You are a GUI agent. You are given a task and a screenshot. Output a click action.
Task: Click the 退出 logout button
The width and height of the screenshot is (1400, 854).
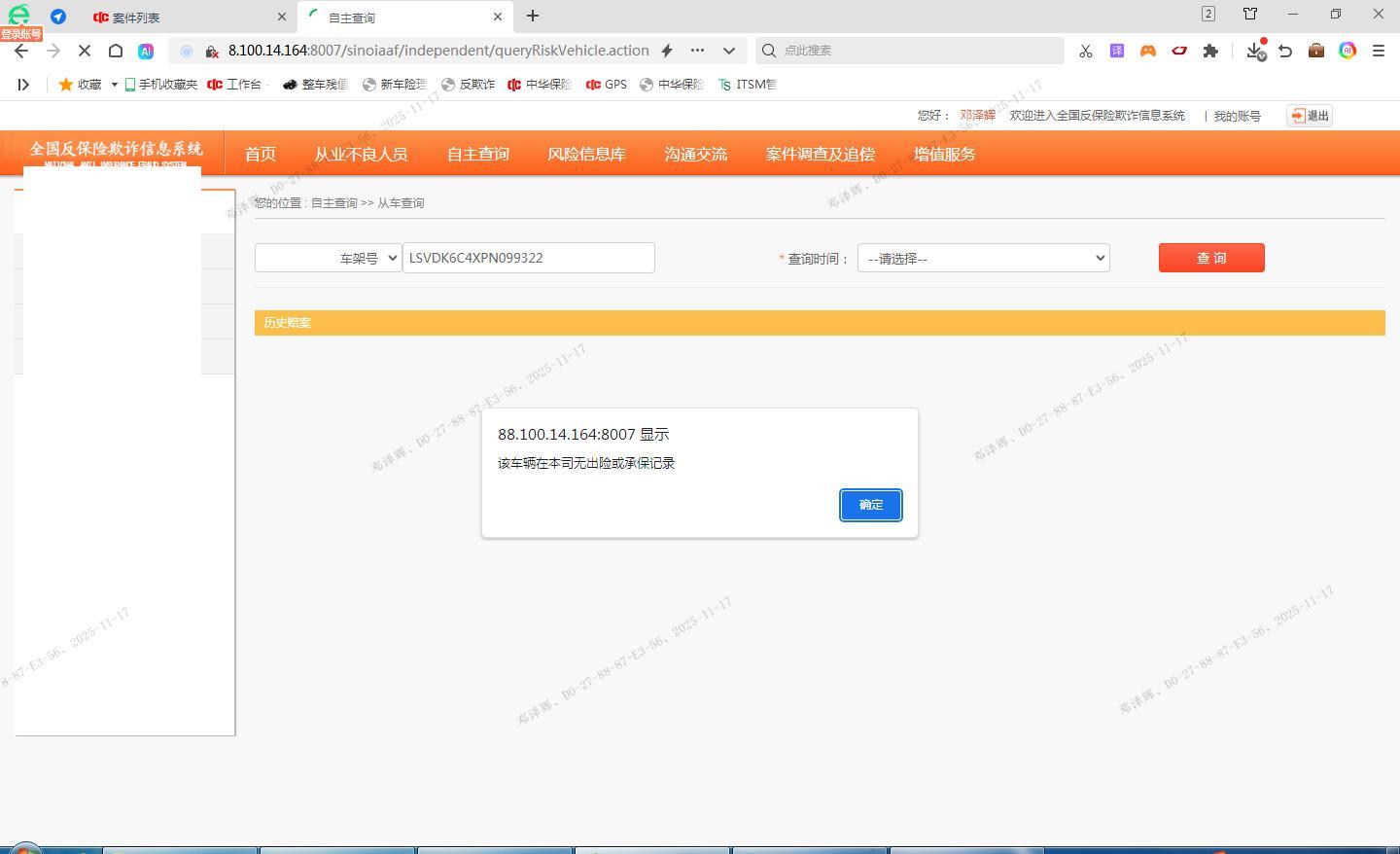click(x=1310, y=116)
